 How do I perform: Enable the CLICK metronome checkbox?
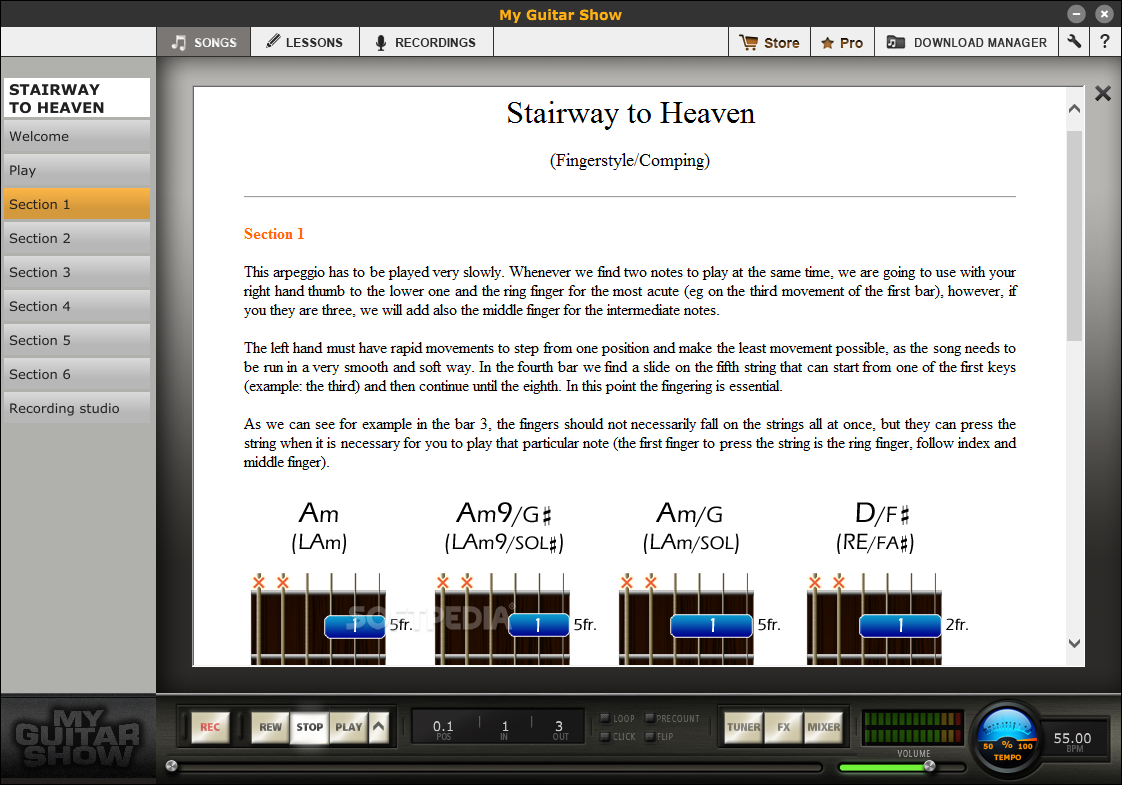[605, 736]
